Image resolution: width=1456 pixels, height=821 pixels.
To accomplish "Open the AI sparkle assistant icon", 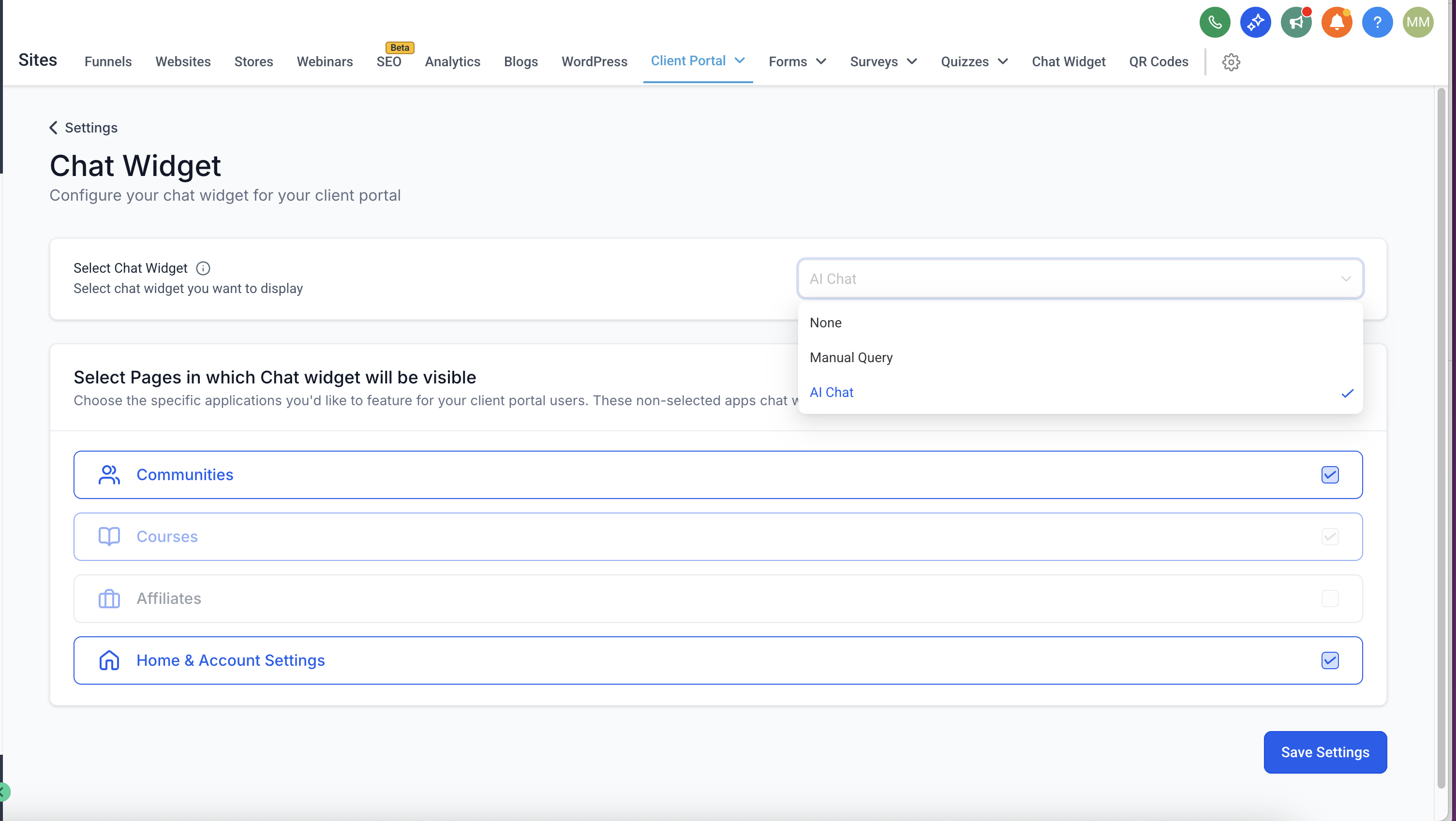I will [1255, 23].
